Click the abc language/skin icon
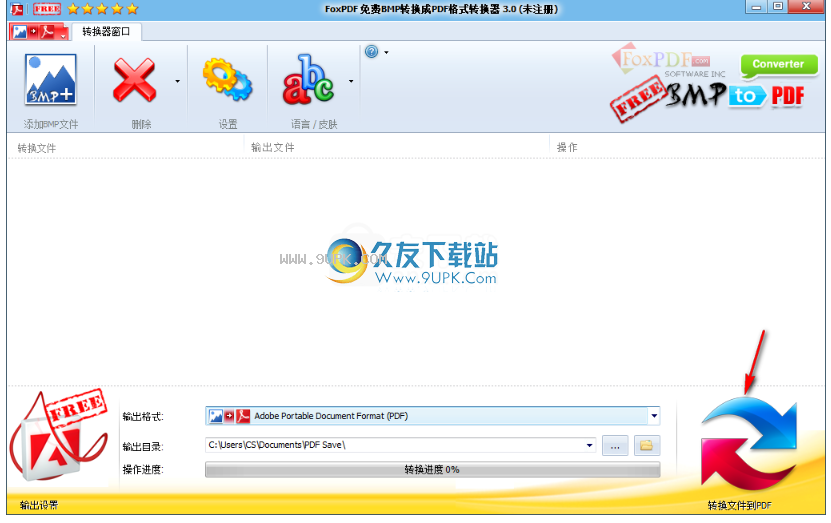831x523 pixels. (x=308, y=79)
